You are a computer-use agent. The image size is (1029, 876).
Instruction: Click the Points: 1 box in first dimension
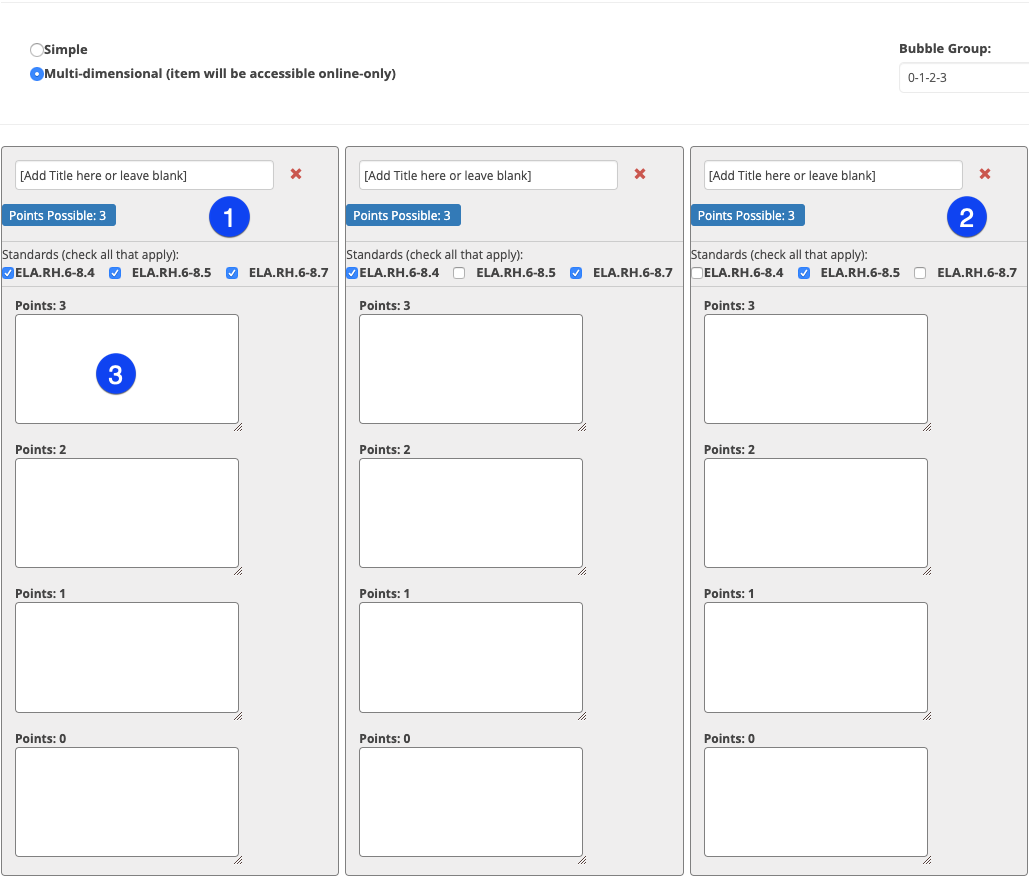pyautogui.click(x=127, y=657)
